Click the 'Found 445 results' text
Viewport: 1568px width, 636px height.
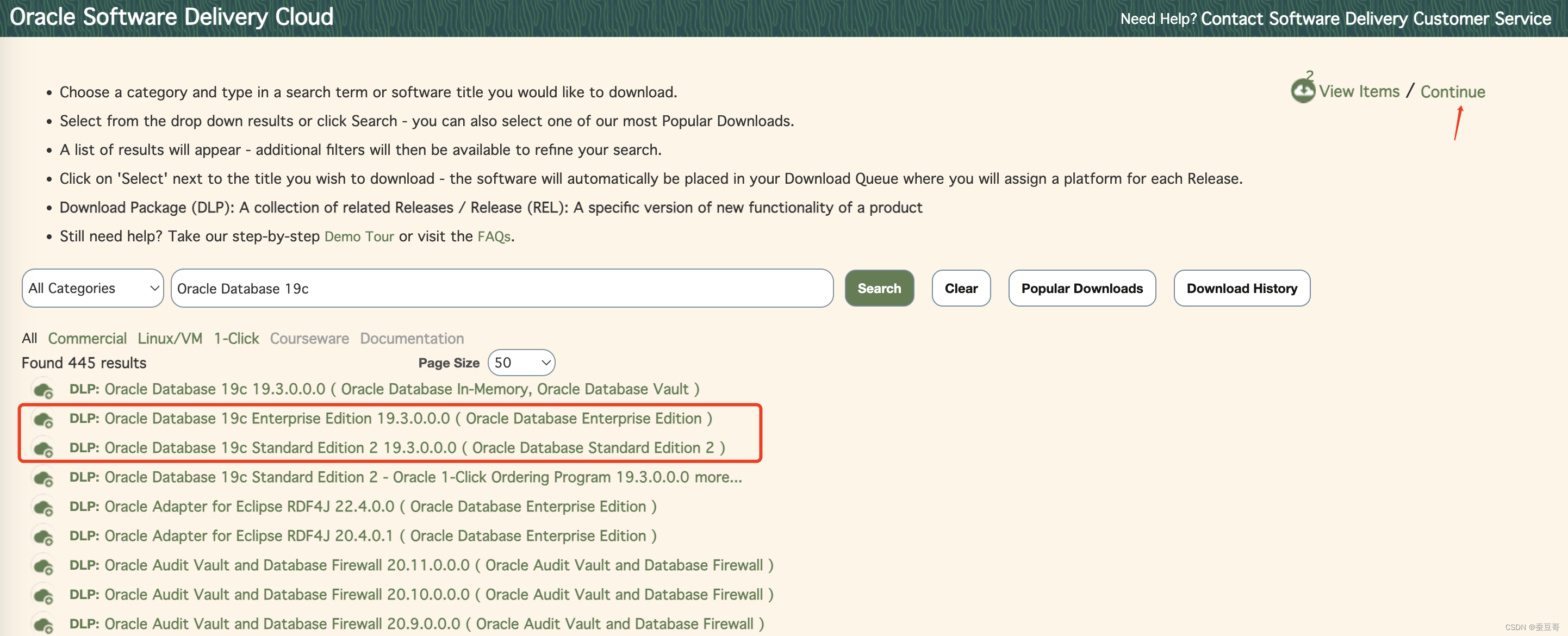[x=84, y=363]
